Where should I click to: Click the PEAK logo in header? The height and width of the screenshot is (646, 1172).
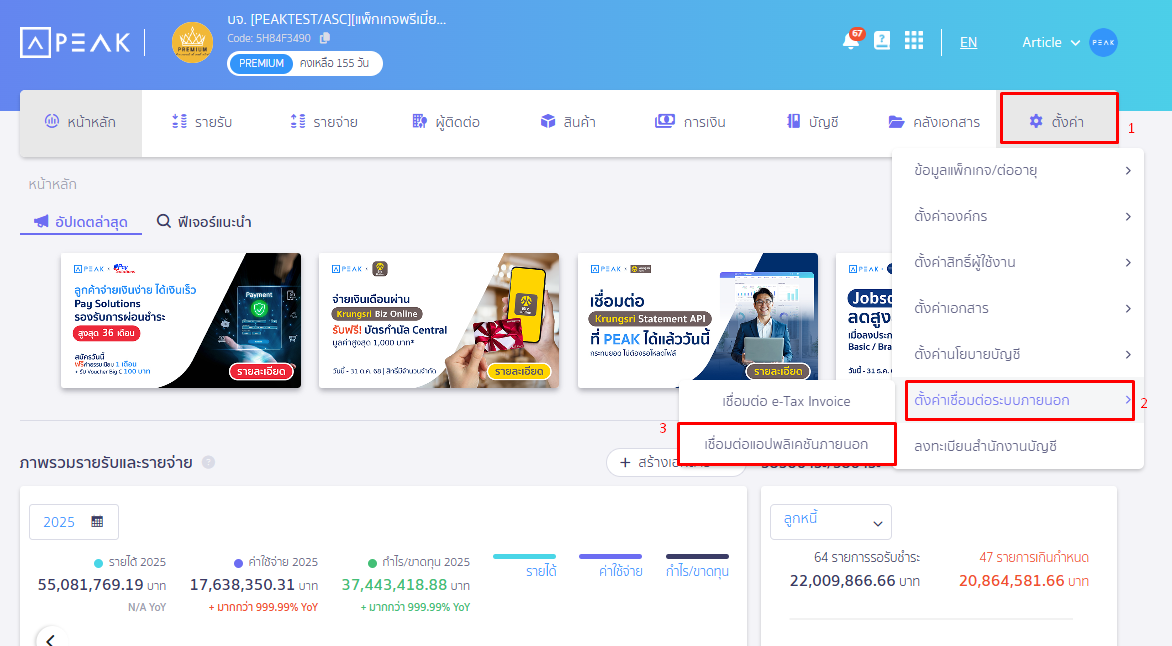coord(76,42)
